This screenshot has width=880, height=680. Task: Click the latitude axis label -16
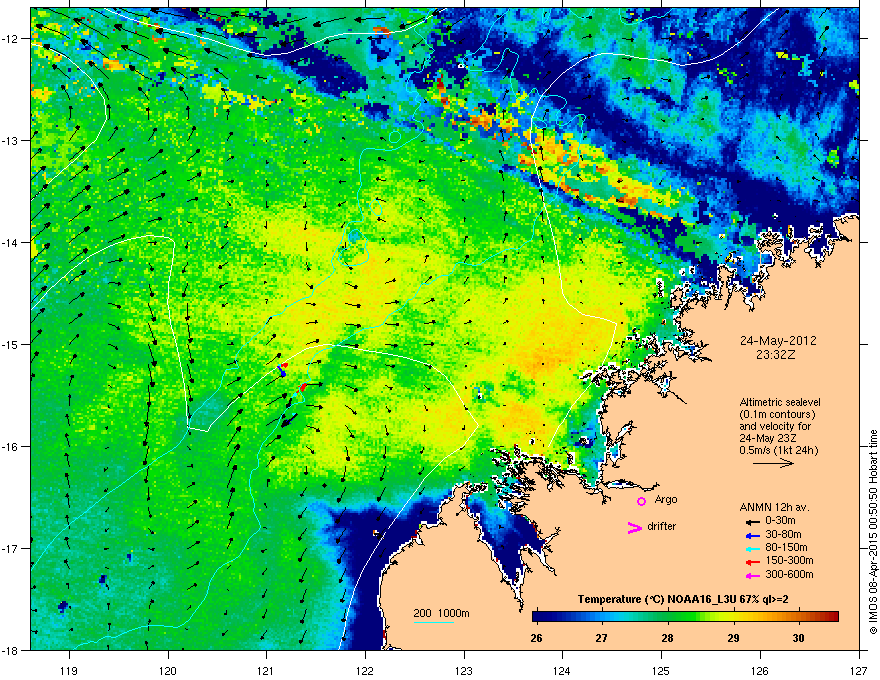tap(10, 446)
